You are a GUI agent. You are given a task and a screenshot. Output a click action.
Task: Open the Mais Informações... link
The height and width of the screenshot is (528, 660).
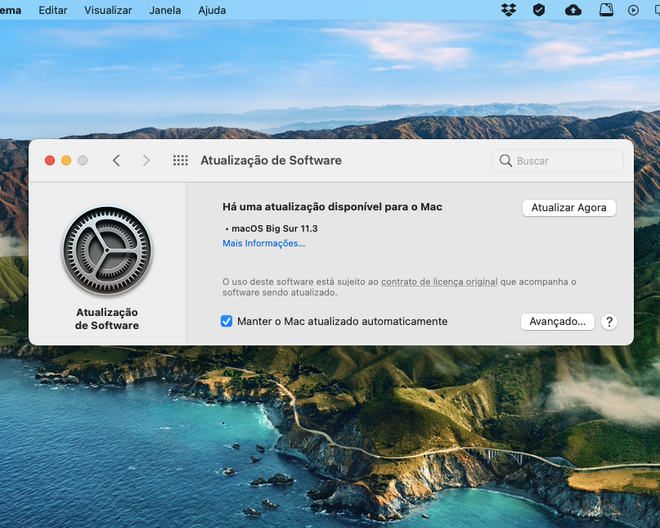pyautogui.click(x=264, y=243)
